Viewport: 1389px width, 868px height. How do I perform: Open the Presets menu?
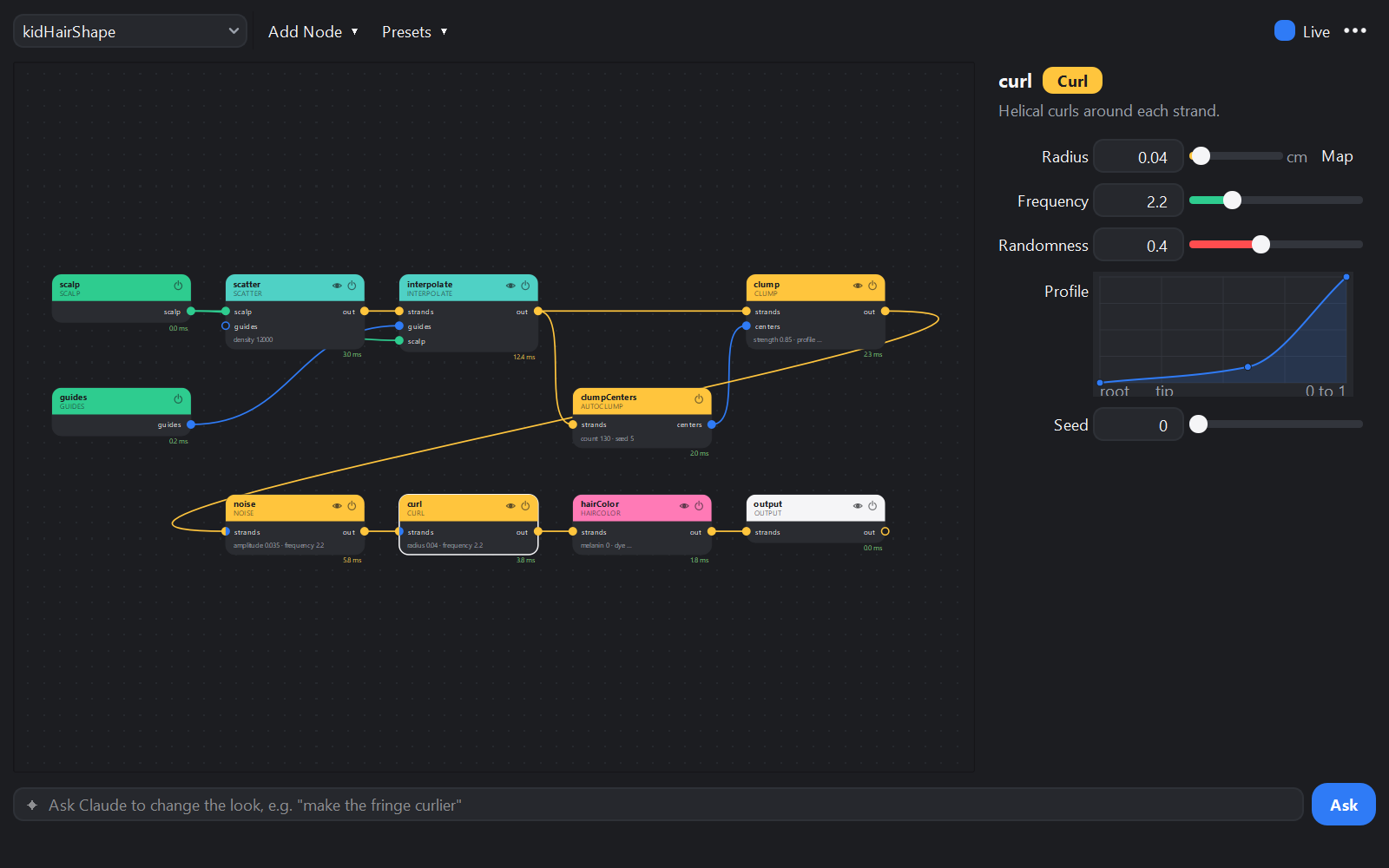tap(415, 32)
